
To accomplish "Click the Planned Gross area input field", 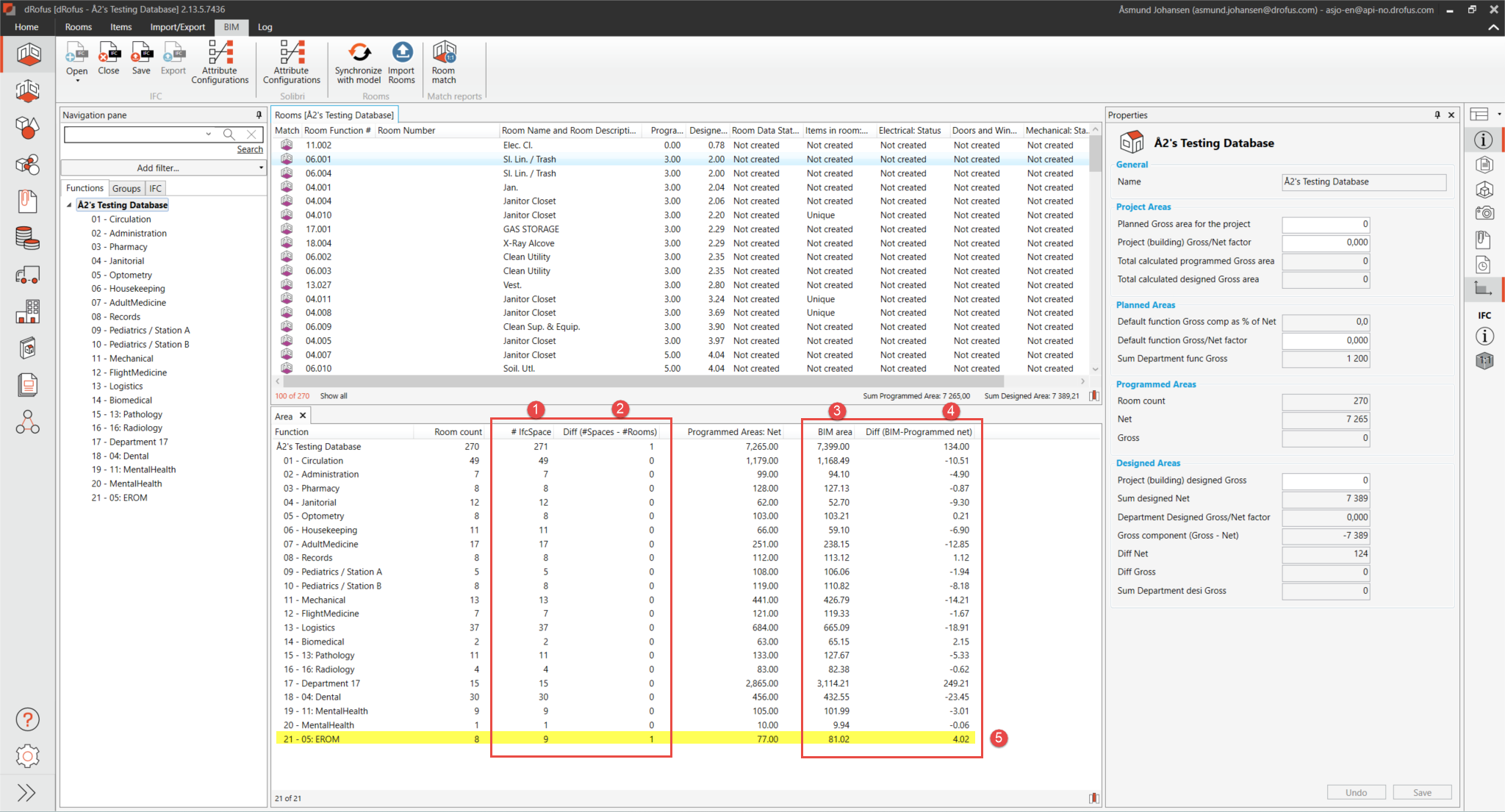I will click(x=1325, y=224).
